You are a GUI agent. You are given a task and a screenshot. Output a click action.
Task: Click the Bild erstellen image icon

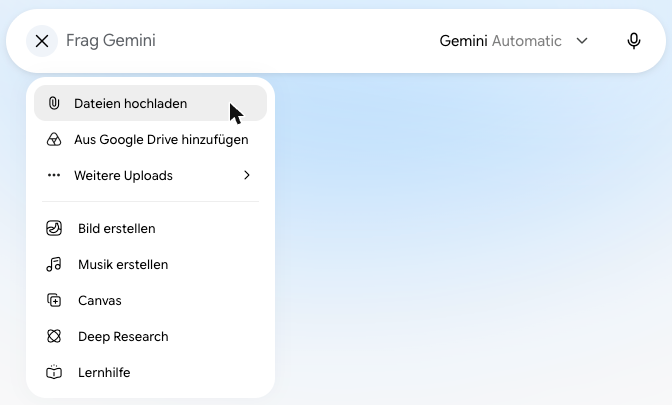(x=54, y=228)
